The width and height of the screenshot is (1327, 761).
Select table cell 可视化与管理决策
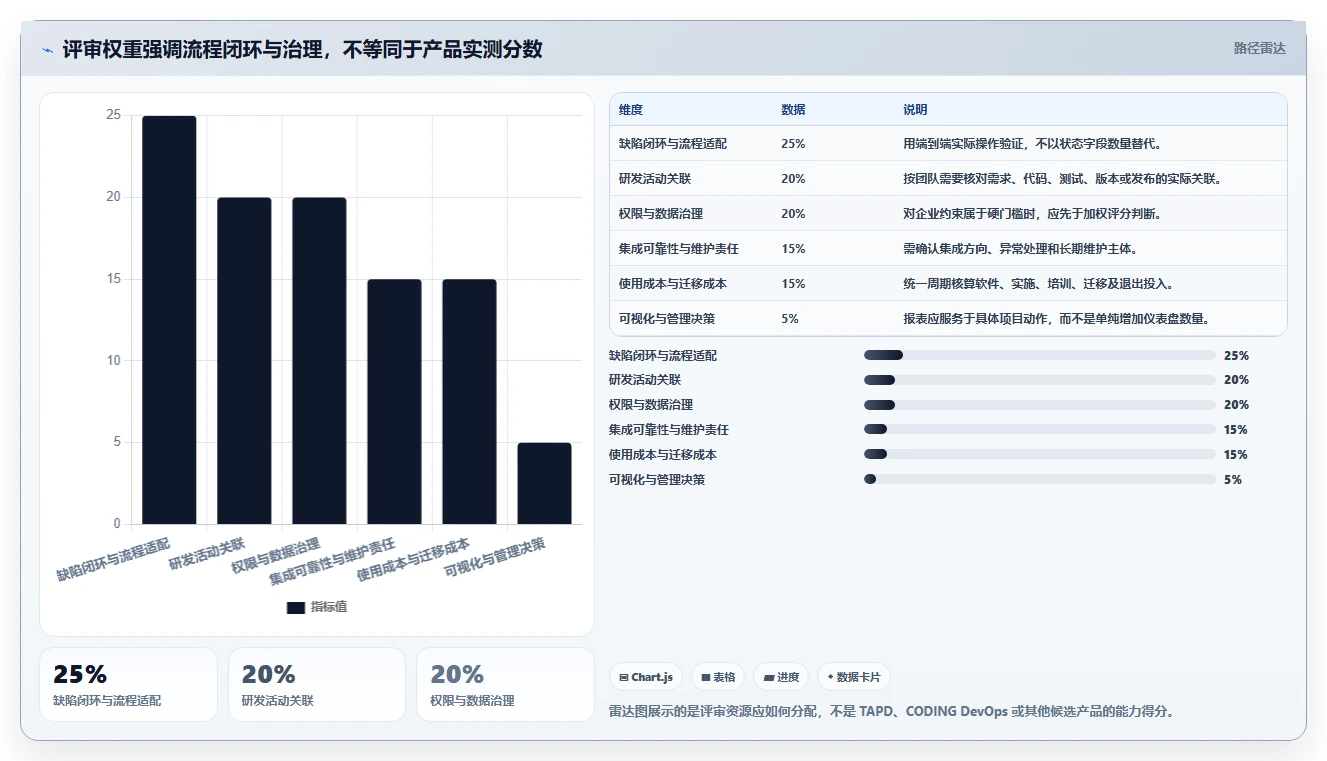tap(667, 319)
